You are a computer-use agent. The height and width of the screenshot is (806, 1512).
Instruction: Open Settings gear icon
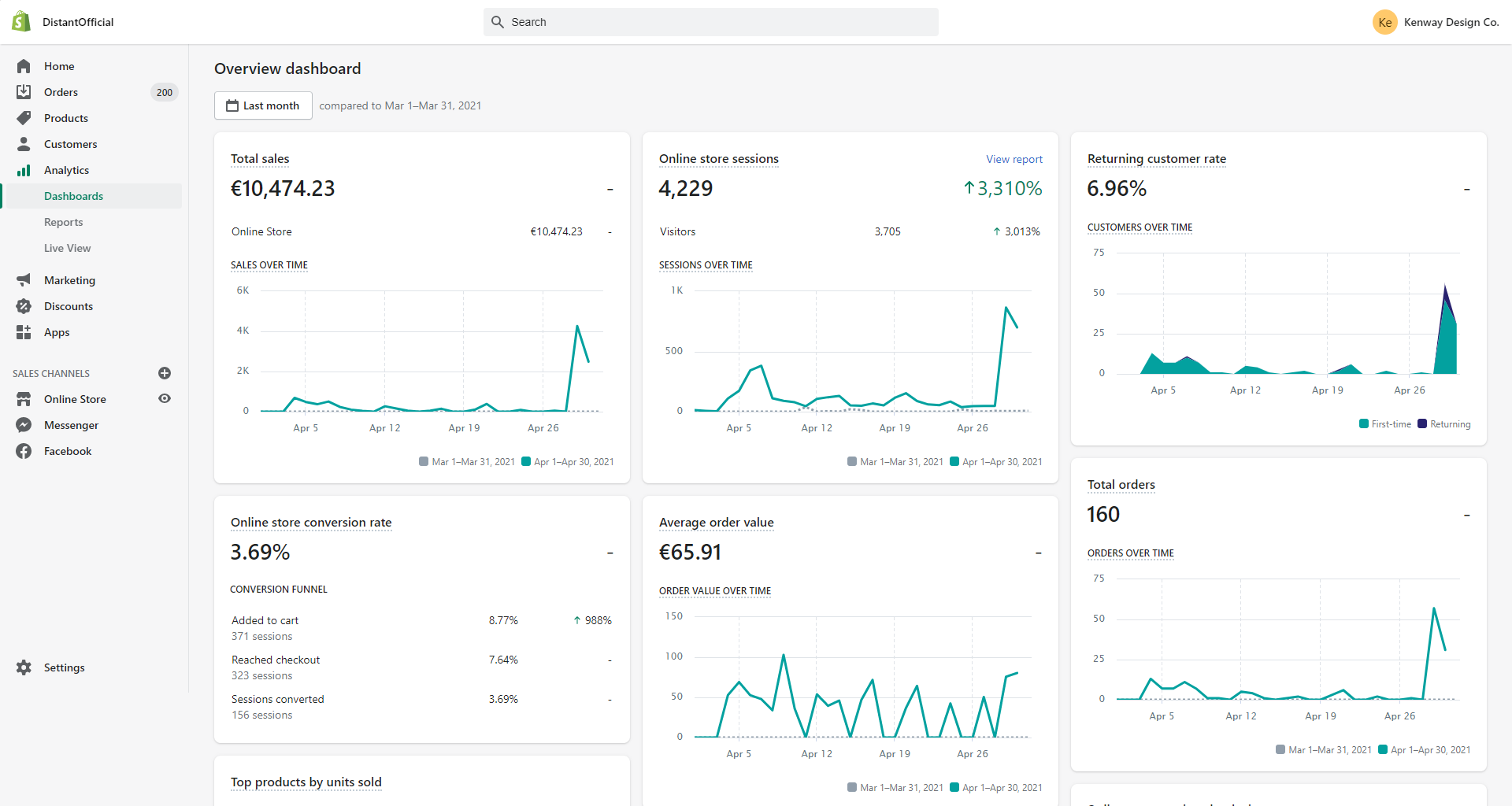pos(24,667)
